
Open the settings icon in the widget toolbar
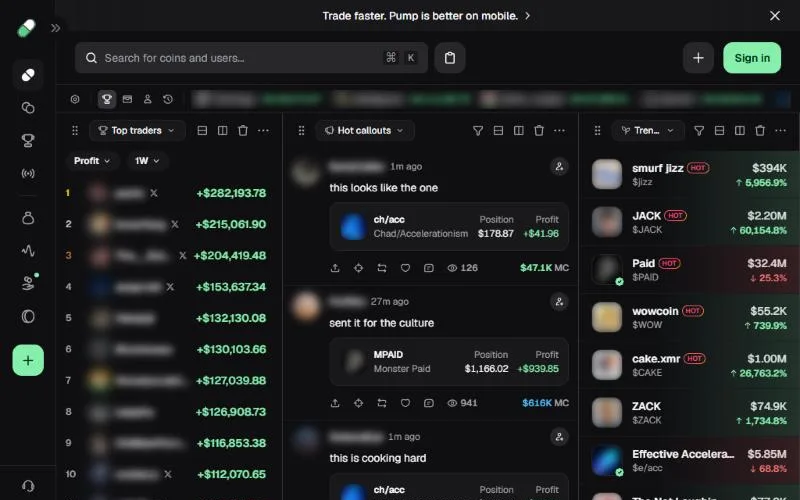coord(75,99)
